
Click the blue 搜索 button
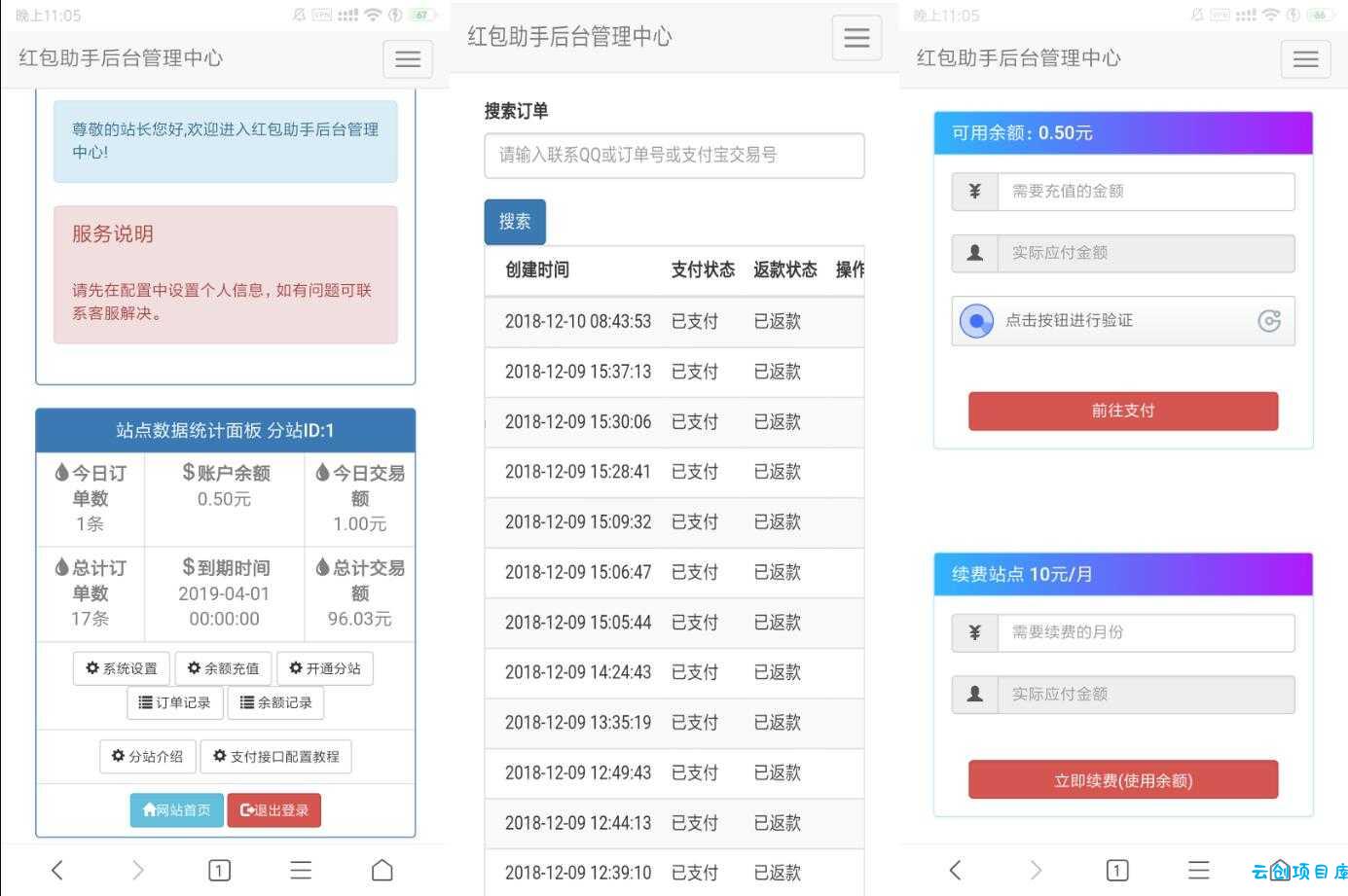coord(515,222)
